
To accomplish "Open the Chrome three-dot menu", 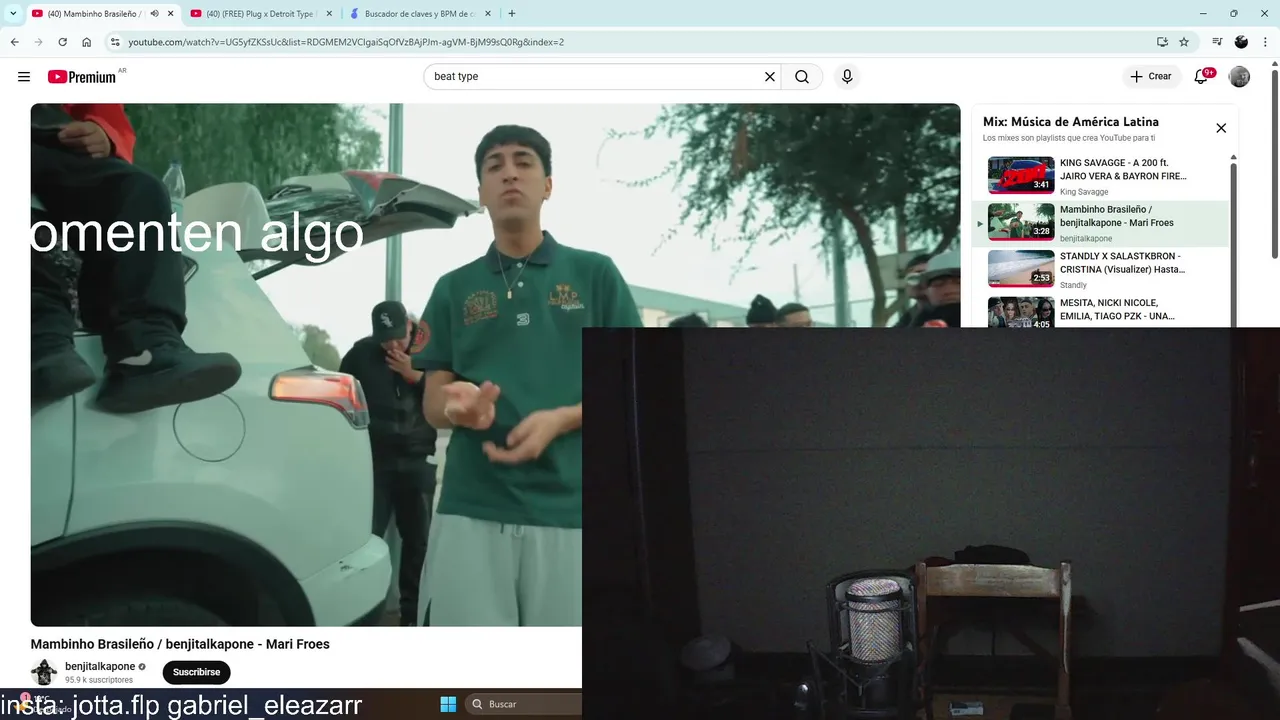I will click(1266, 42).
